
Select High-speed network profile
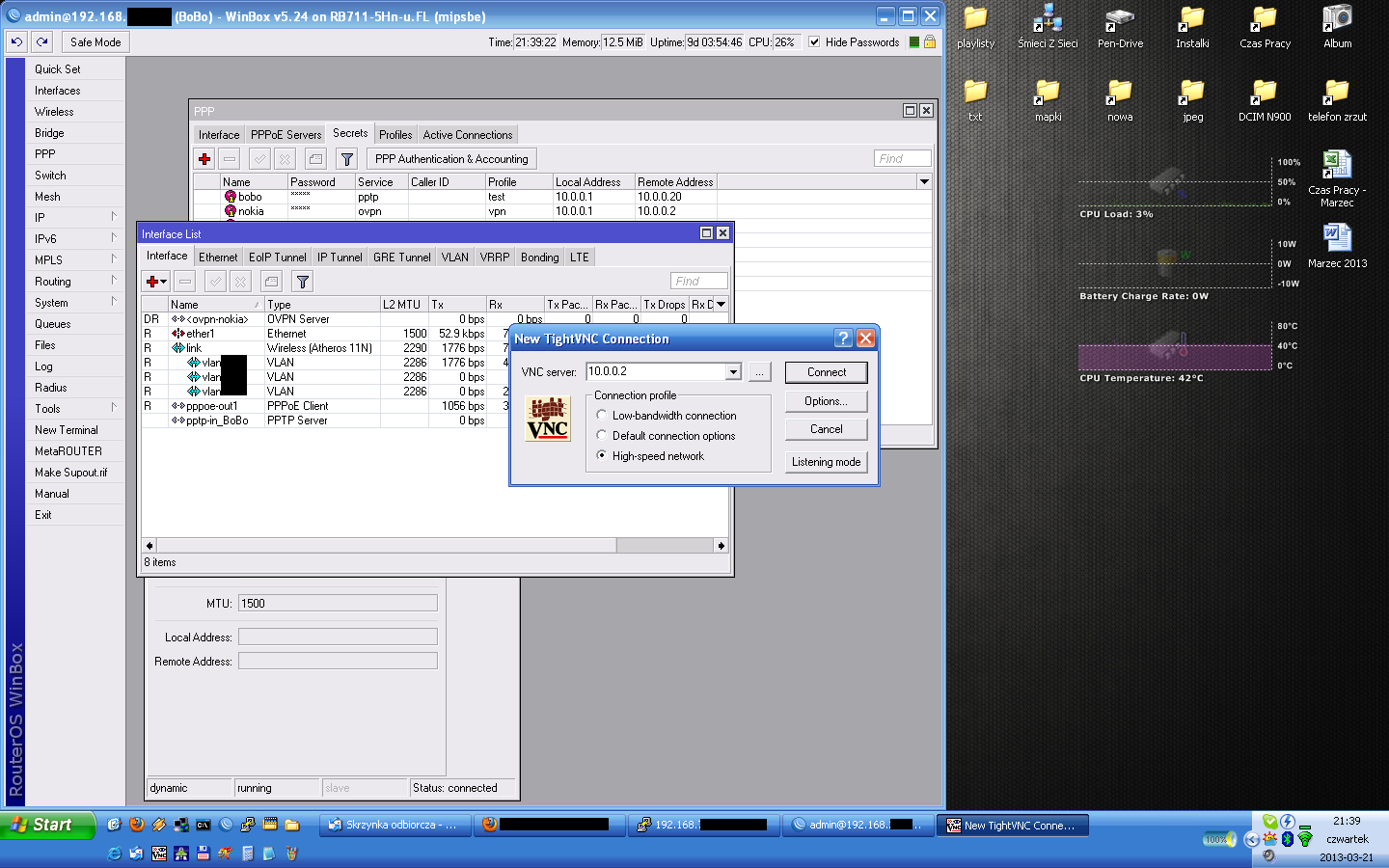[x=602, y=456]
